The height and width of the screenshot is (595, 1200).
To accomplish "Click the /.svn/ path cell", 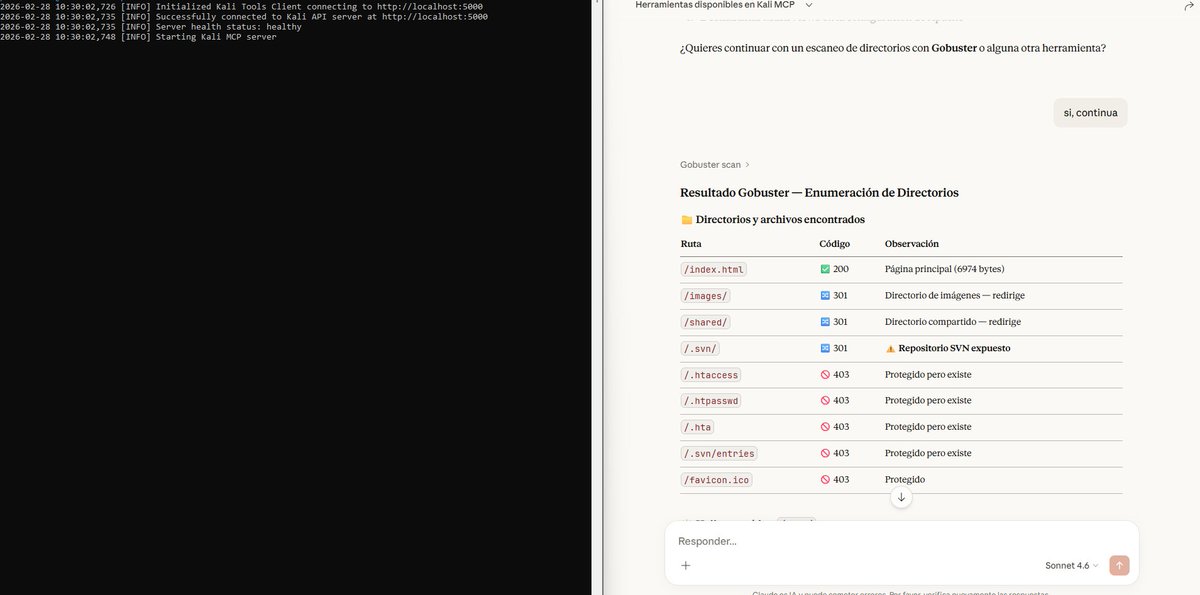I will (x=700, y=348).
